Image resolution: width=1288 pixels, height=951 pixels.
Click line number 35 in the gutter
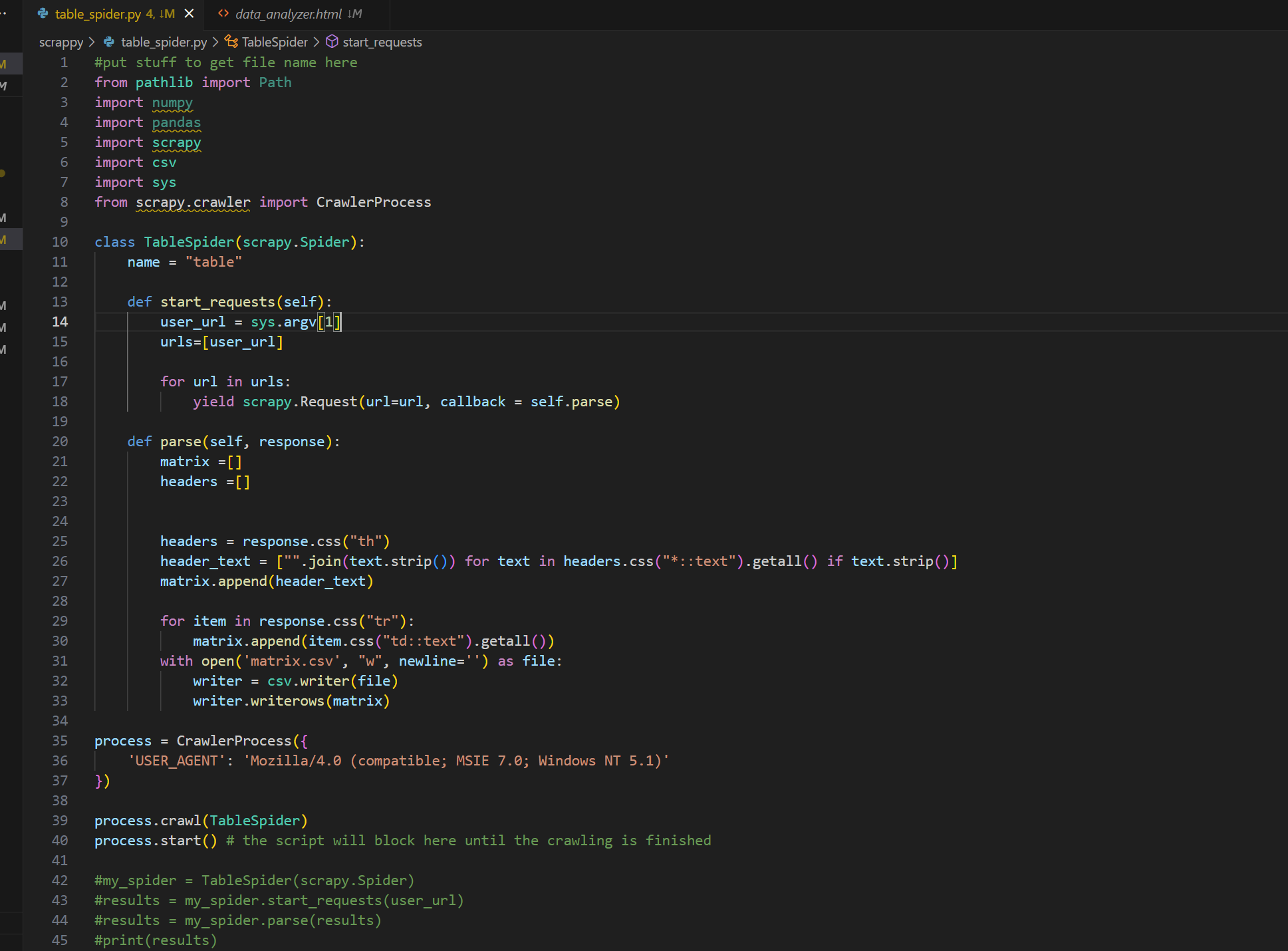pyautogui.click(x=60, y=741)
